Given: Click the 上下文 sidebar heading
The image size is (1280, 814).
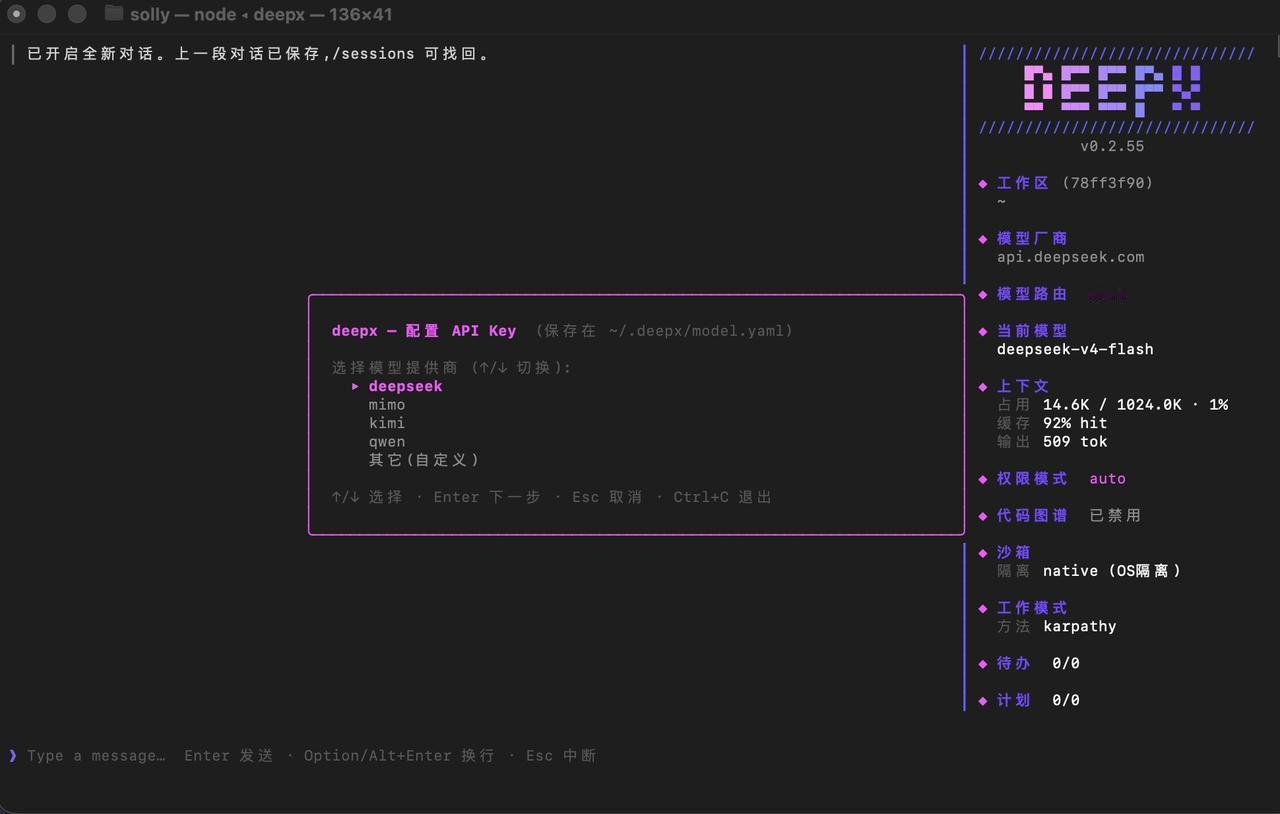Looking at the screenshot, I should (1023, 386).
